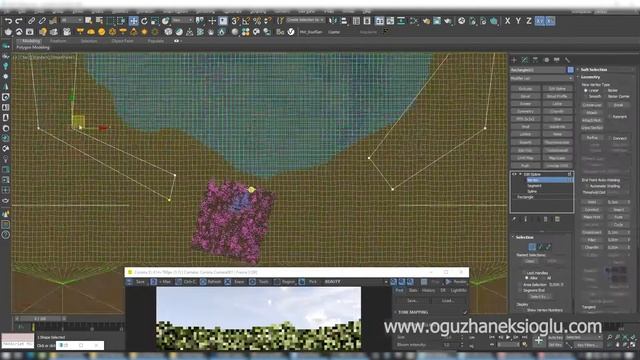Click the remove modifier trash icon
This screenshot has height=360, width=640.
click(x=546, y=219)
